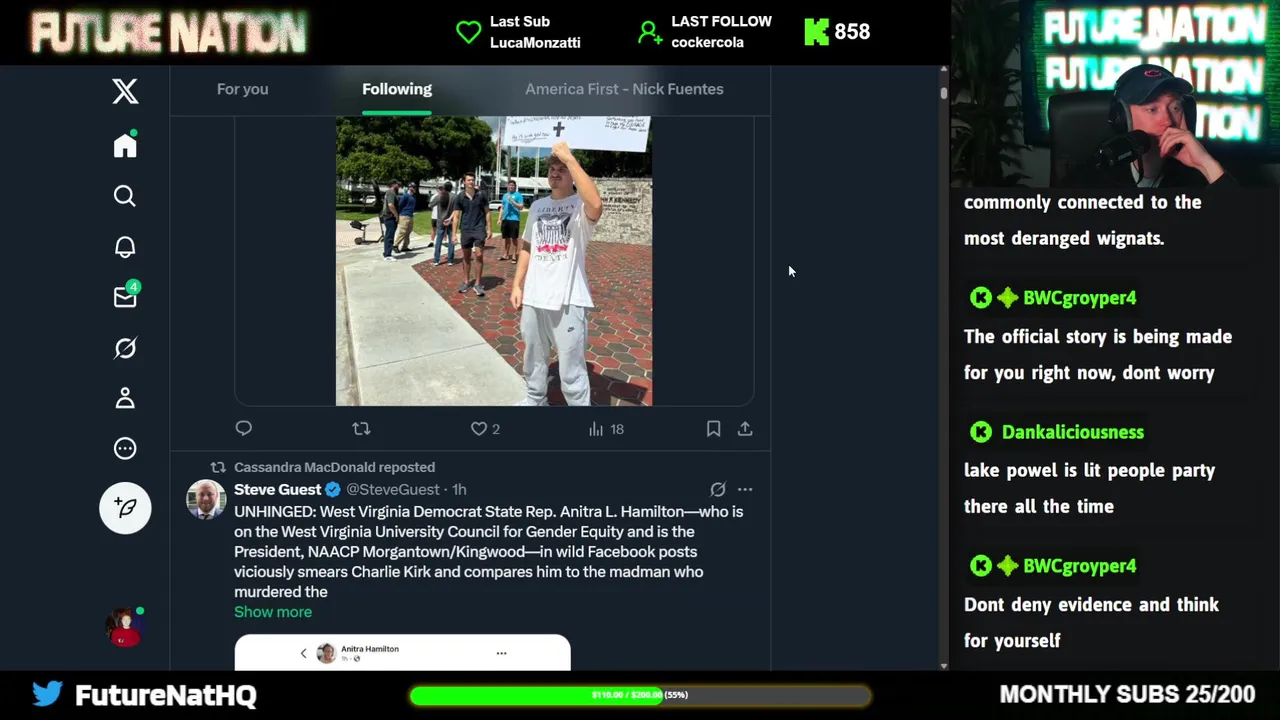Image resolution: width=1280 pixels, height=720 pixels.
Task: Open Messages envelope icon with badge
Action: 126,296
